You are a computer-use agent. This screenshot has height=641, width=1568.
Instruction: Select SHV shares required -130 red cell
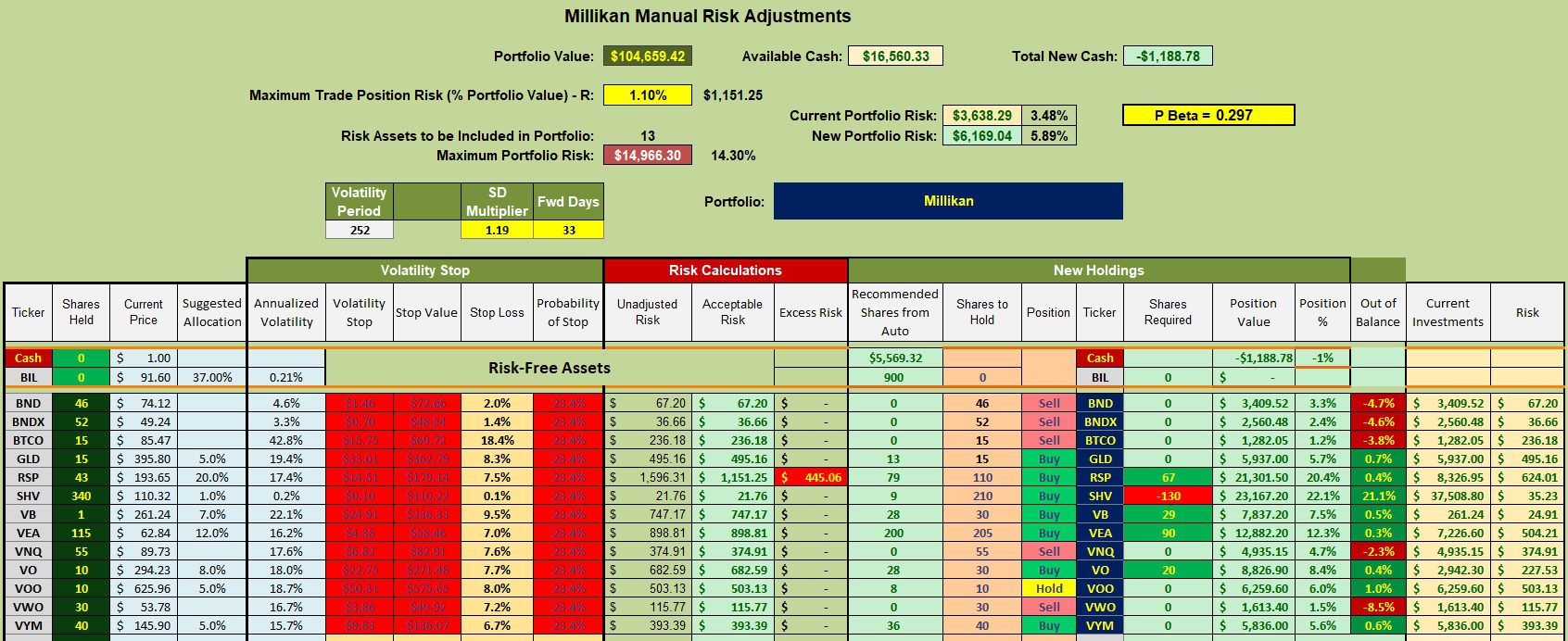pos(1168,496)
